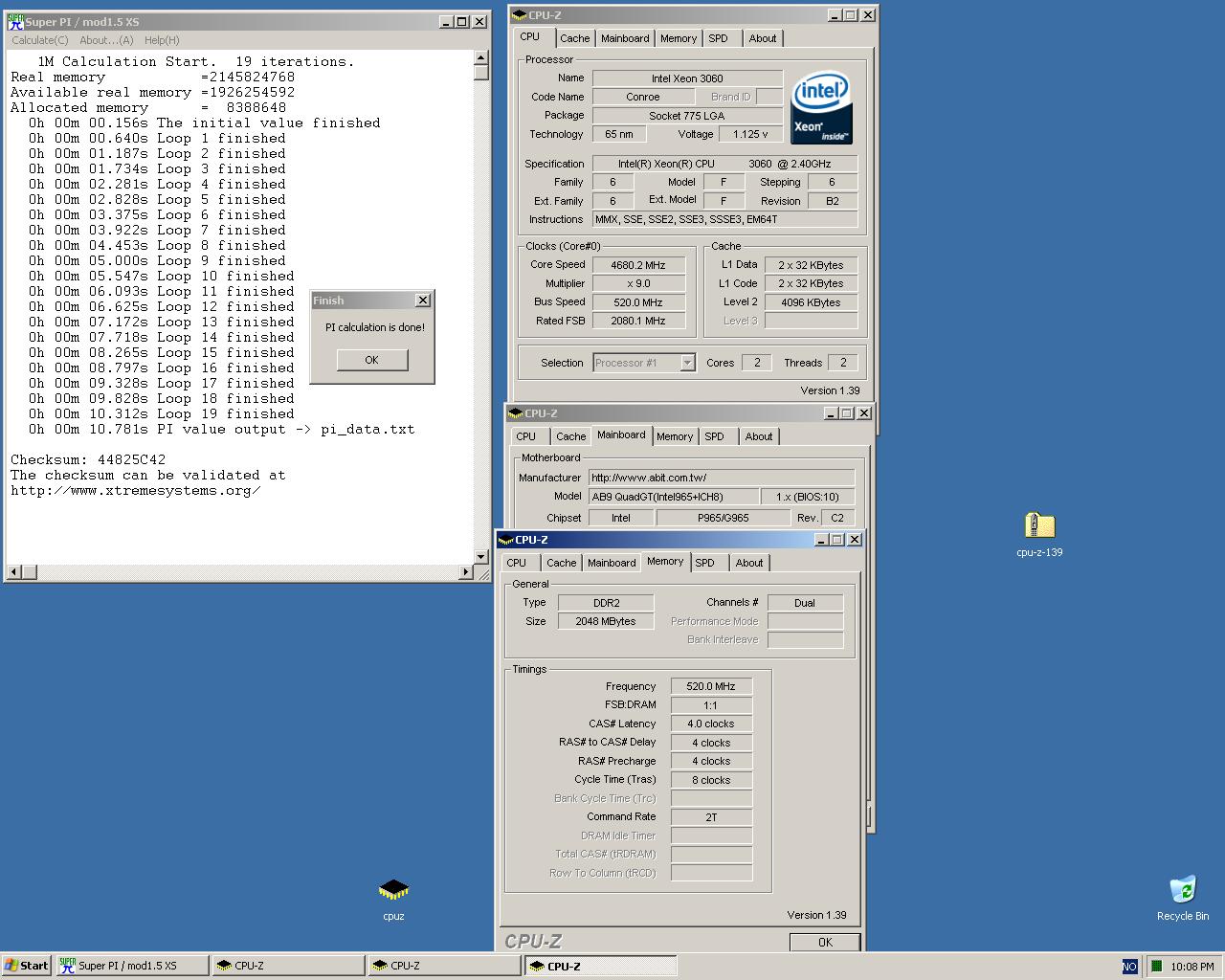Viewport: 1225px width, 980px height.
Task: Open the Cache tab in top CPU-Z window
Action: tap(574, 38)
